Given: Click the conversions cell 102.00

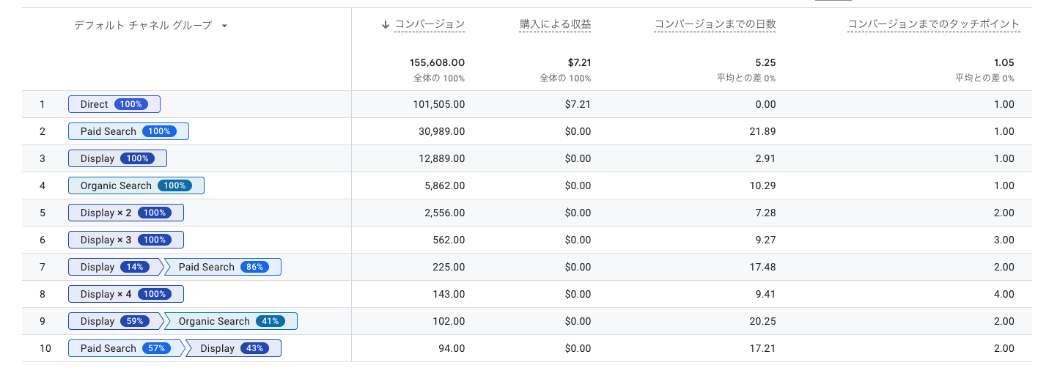Looking at the screenshot, I should click(x=449, y=321).
